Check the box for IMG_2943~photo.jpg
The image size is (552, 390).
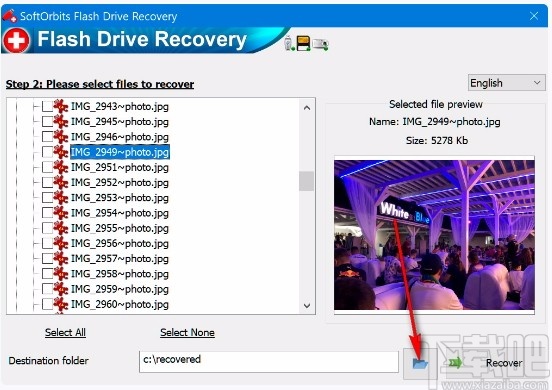click(47, 106)
